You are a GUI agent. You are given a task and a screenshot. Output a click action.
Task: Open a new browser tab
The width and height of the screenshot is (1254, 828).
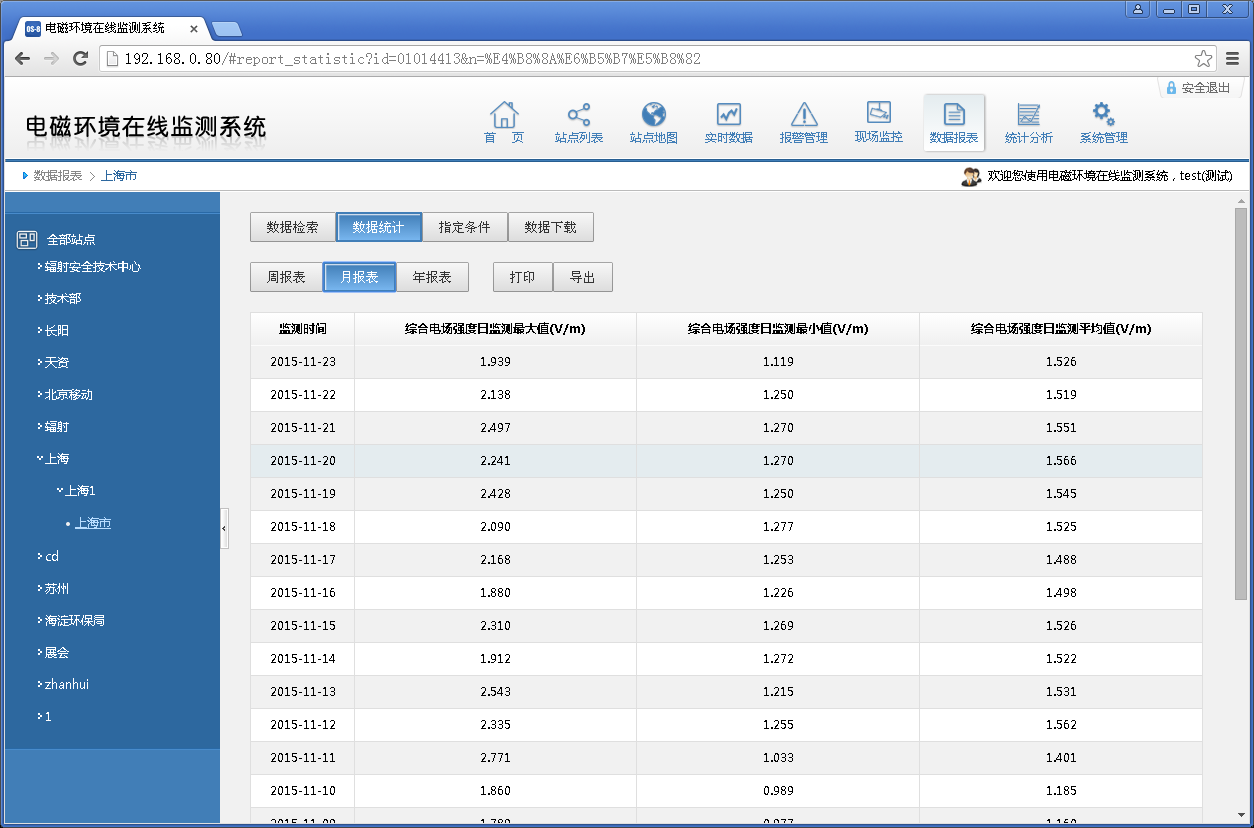tap(227, 29)
